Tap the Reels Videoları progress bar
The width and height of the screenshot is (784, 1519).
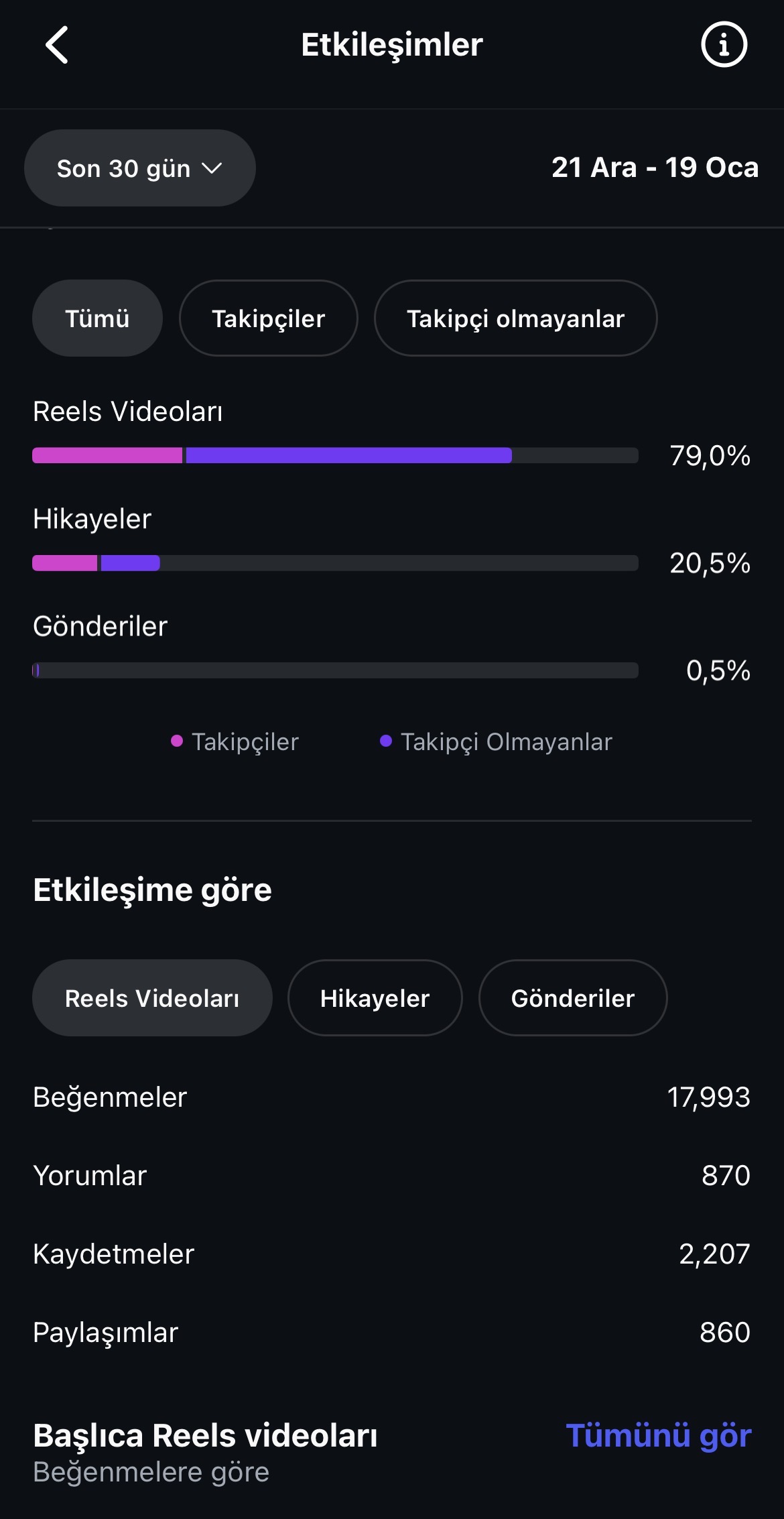tap(335, 456)
